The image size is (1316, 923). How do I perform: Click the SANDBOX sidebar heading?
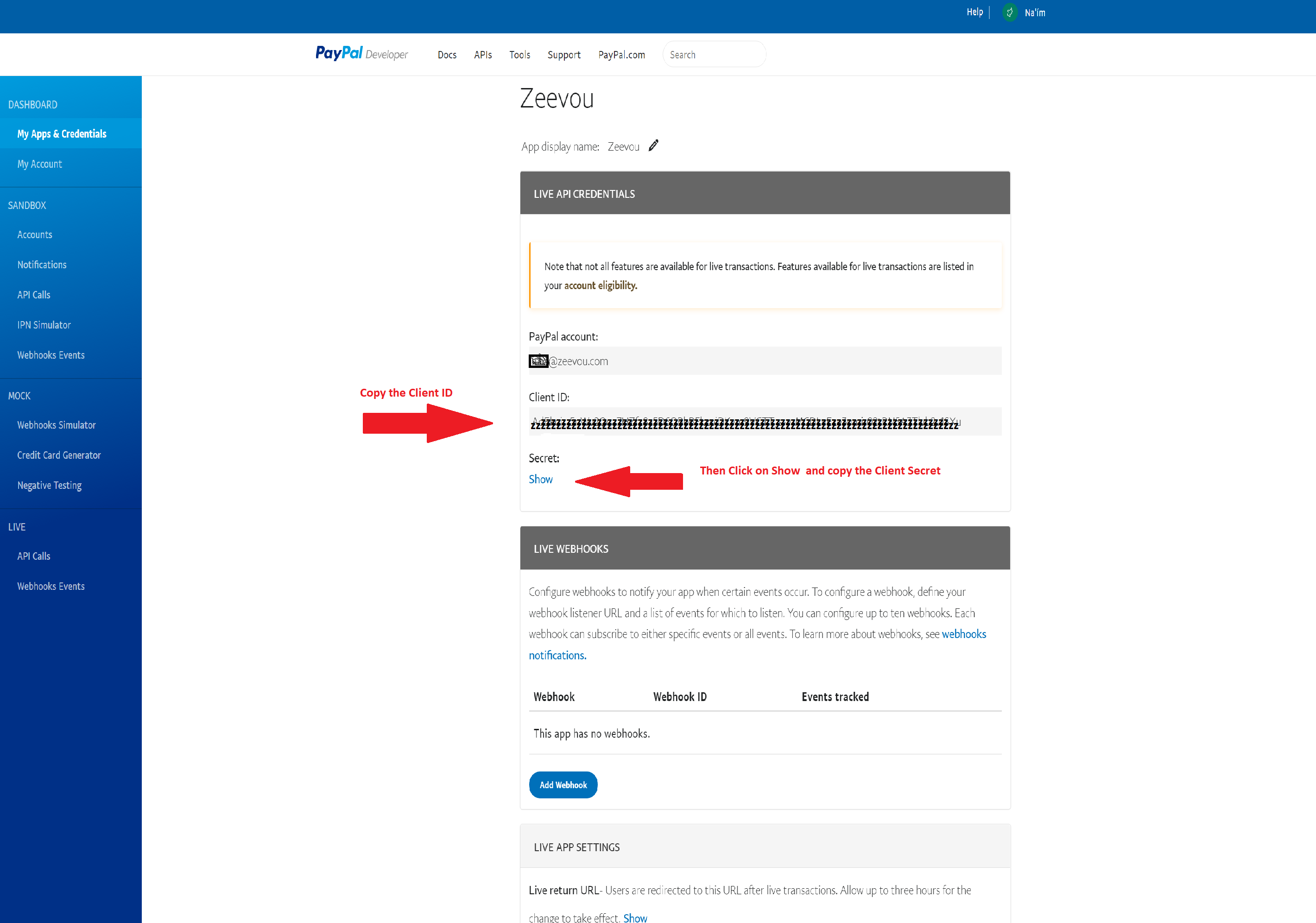click(x=27, y=205)
